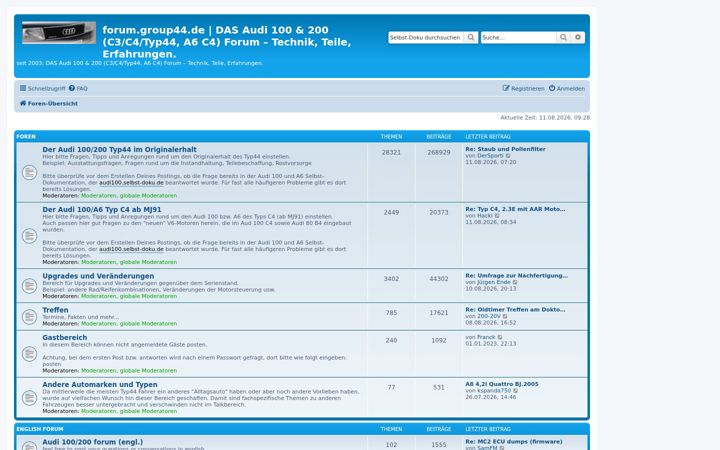Click Themen count 28321
Image resolution: width=720 pixels, height=450 pixels.
coord(391,152)
